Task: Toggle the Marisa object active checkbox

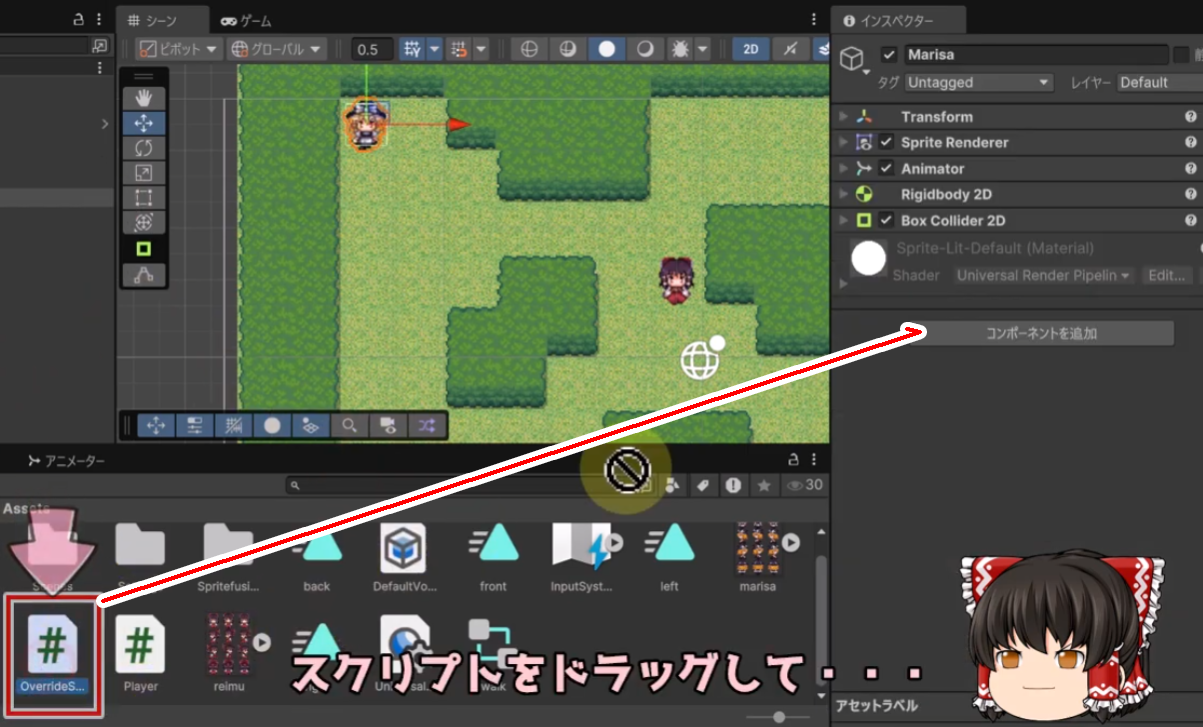Action: 889,55
